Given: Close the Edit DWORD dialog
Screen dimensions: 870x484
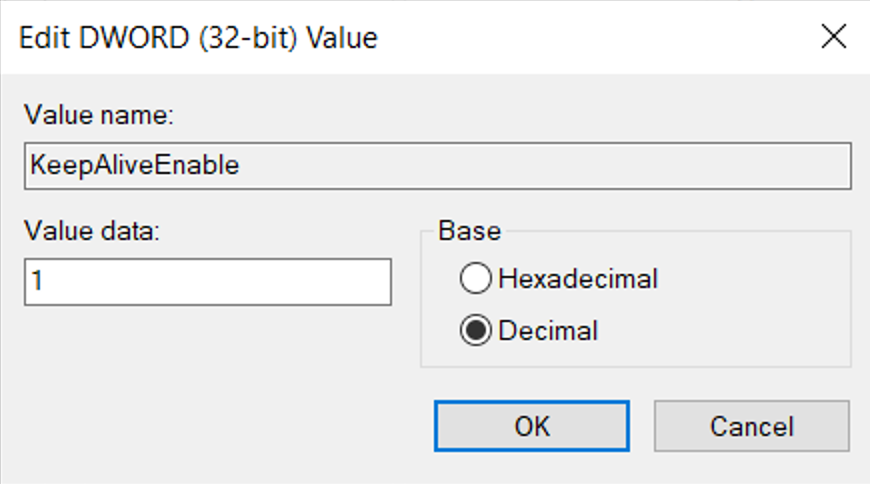Looking at the screenshot, I should (833, 38).
